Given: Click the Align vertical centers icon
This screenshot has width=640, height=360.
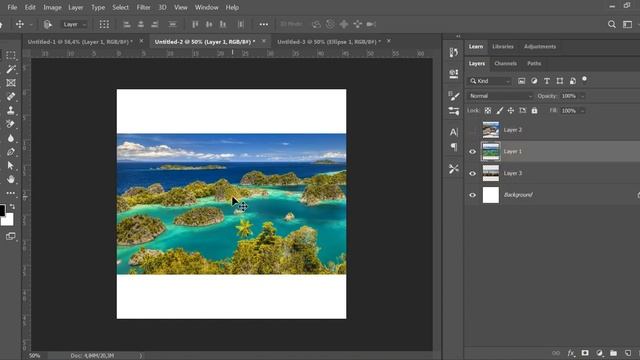Looking at the screenshot, I should click(209, 24).
